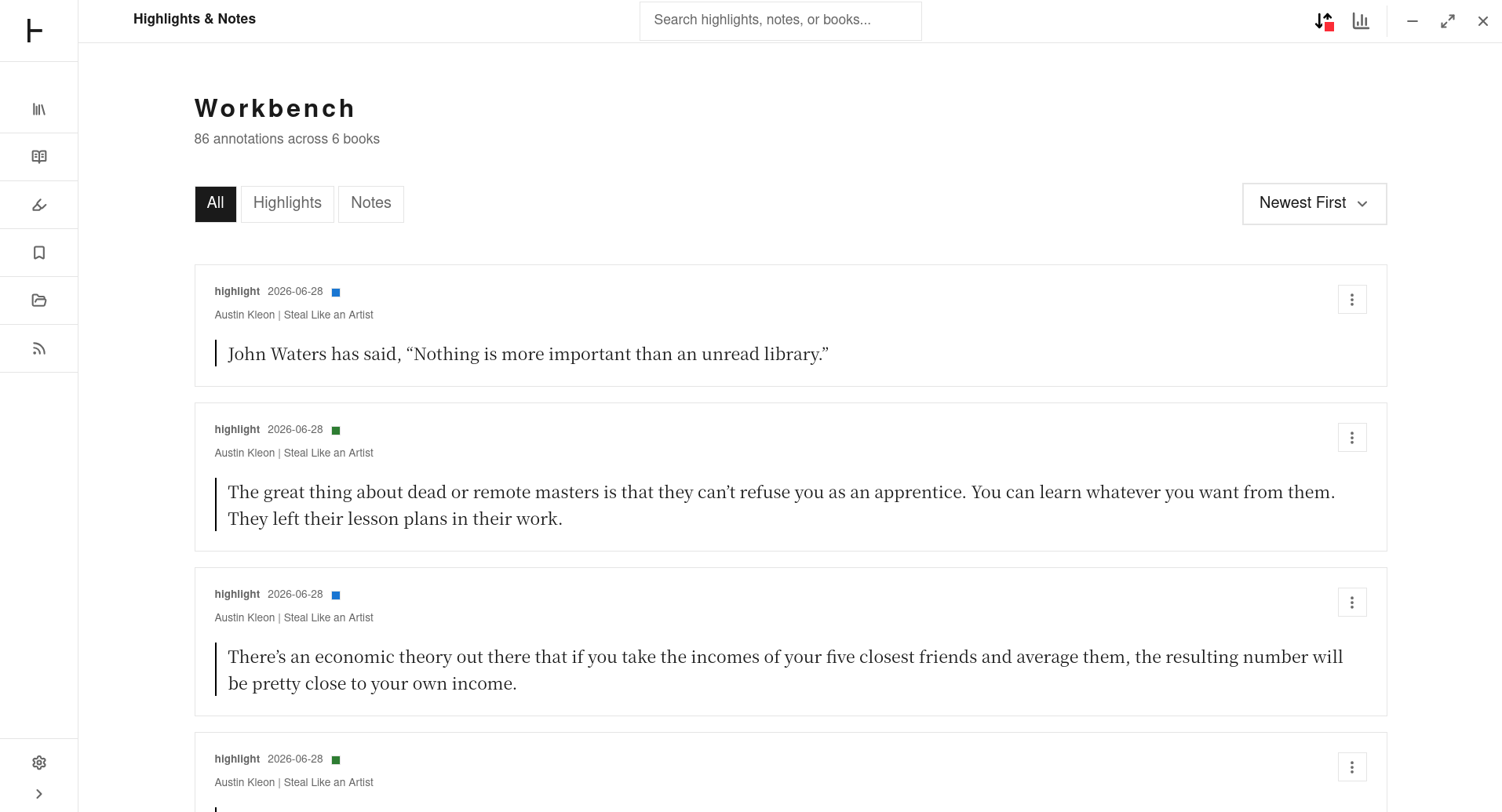1502x812 pixels.
Task: Click the green color tag on second highlight
Action: click(336, 431)
